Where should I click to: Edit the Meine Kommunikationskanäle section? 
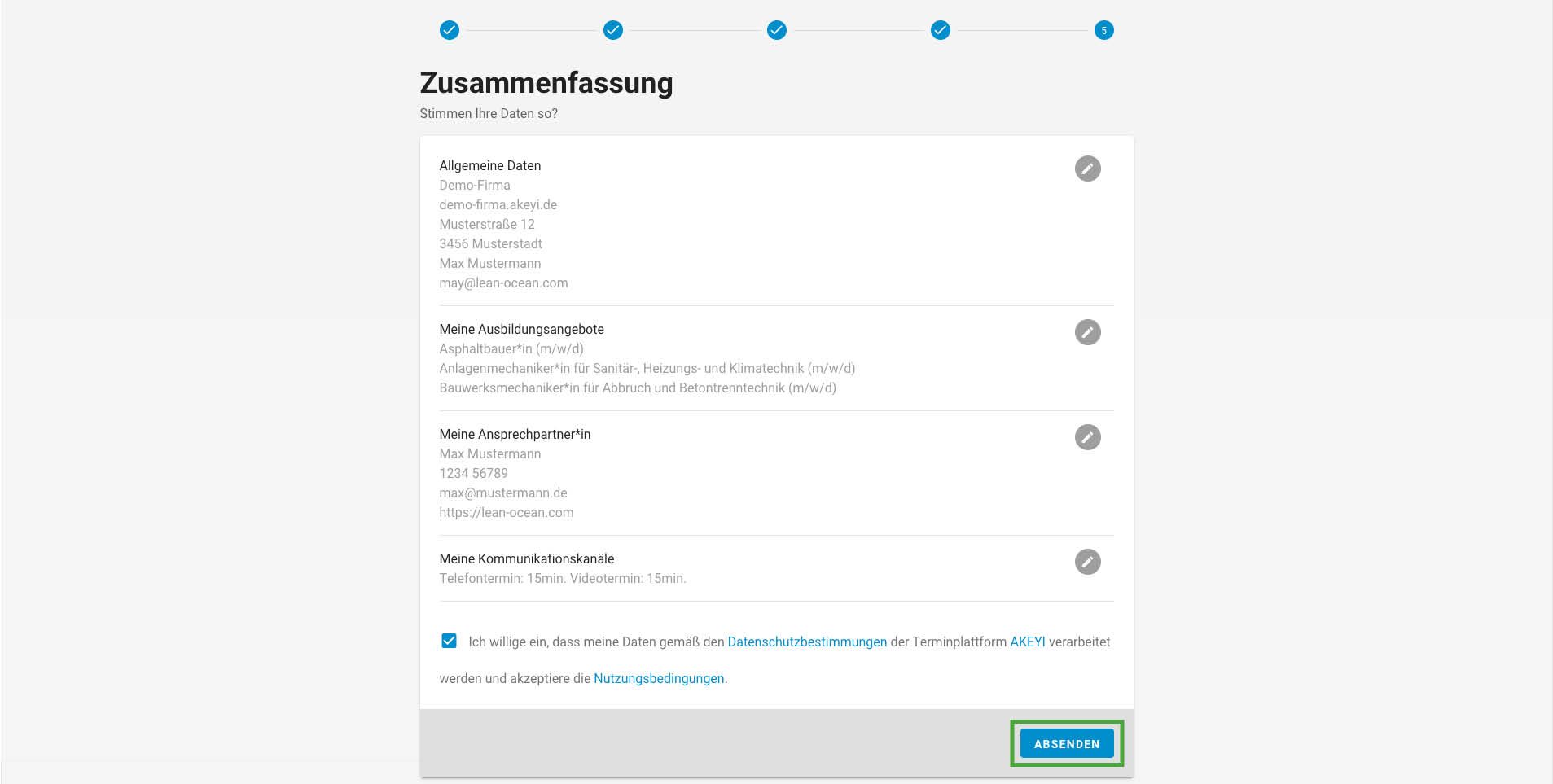pyautogui.click(x=1087, y=562)
